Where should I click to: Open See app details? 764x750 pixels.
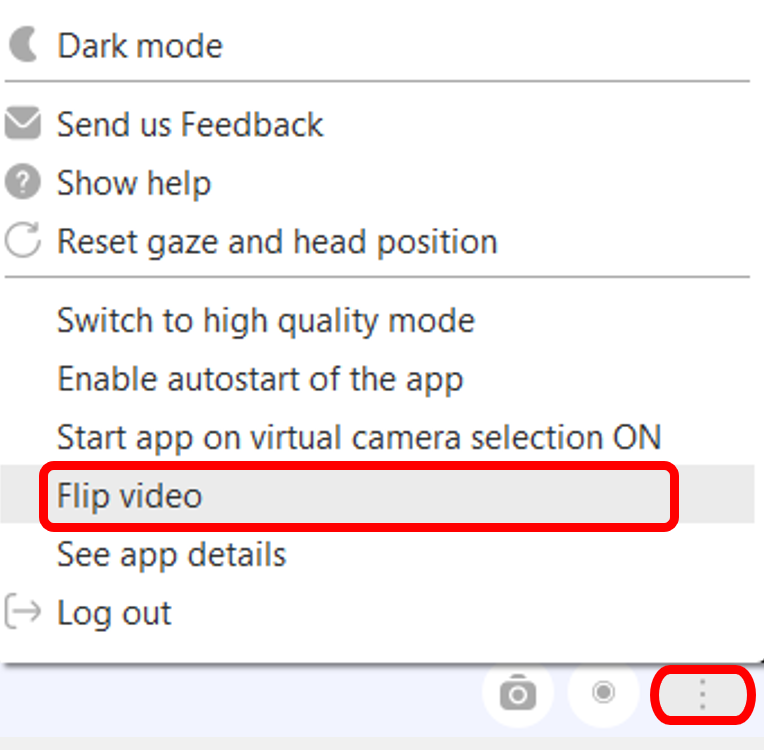(172, 555)
